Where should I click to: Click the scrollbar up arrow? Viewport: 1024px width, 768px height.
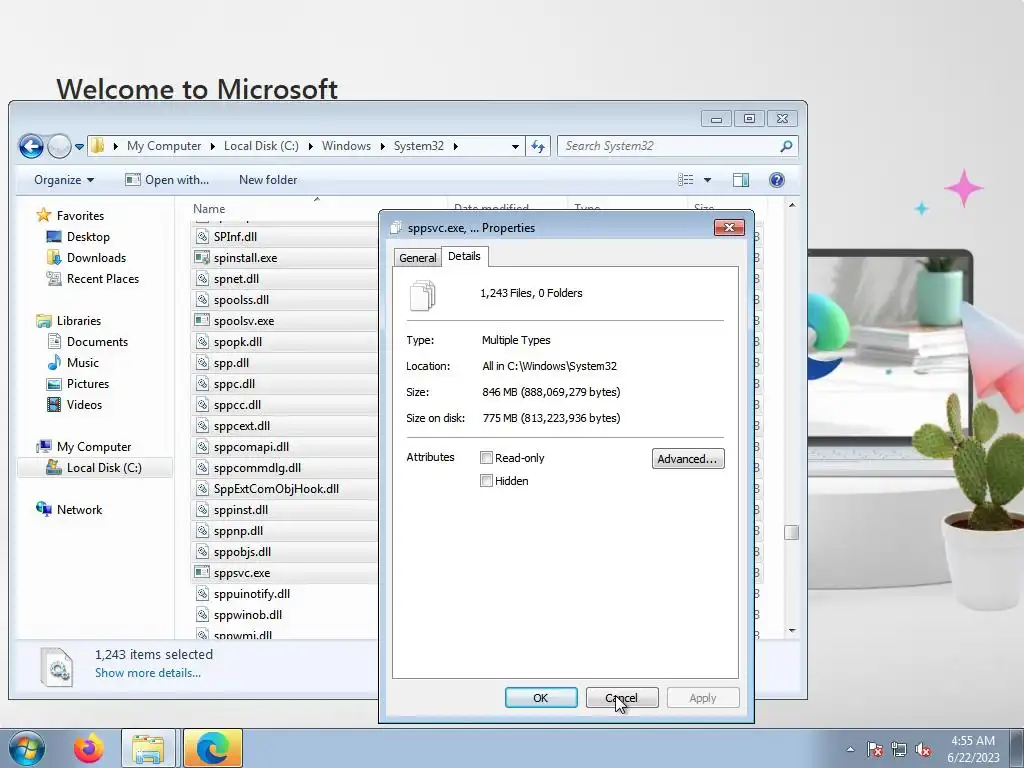[x=792, y=205]
